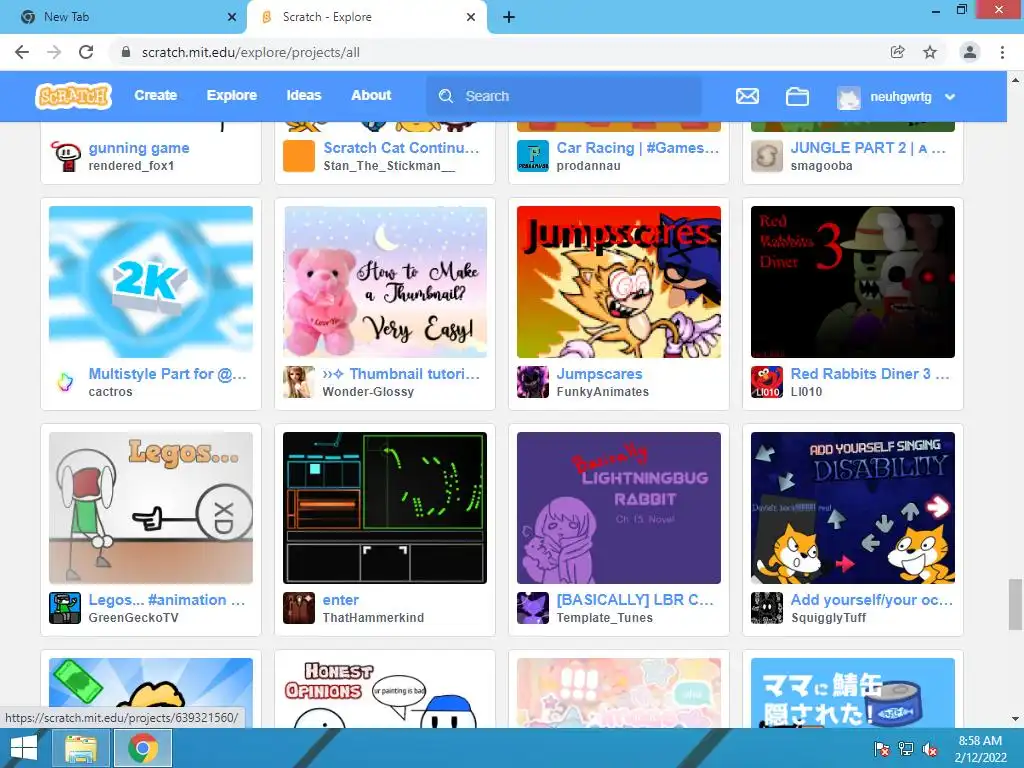The height and width of the screenshot is (768, 1024).
Task: Open File Explorer from the taskbar
Action: pyautogui.click(x=80, y=748)
